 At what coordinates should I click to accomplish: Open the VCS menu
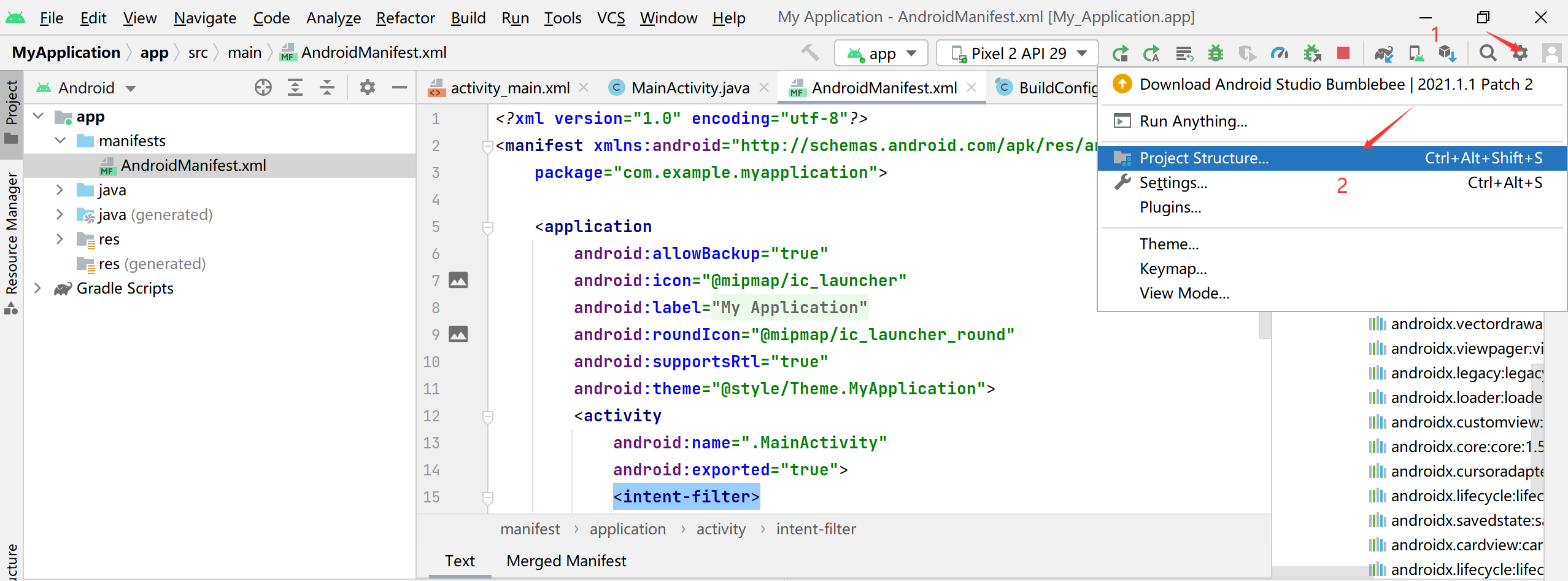(611, 18)
